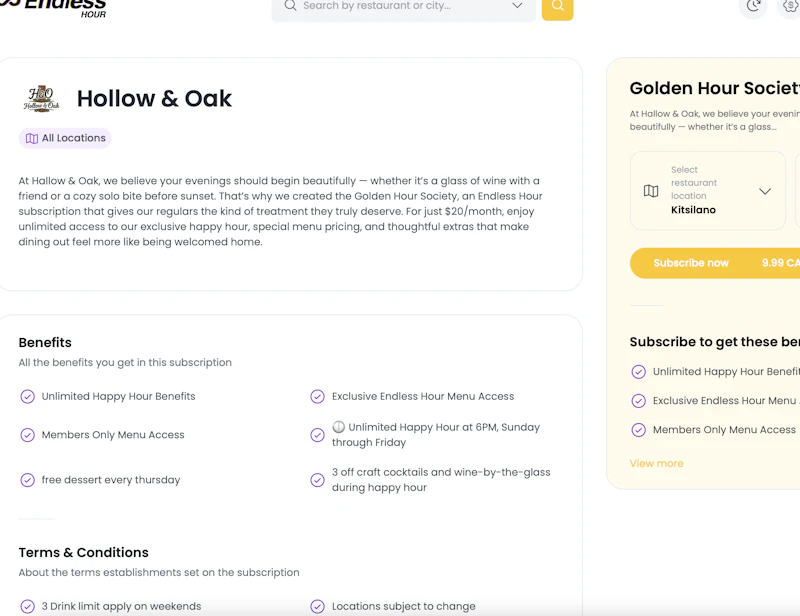This screenshot has width=800, height=616.
Task: Click the map icon in All Locations badge
Action: [32, 138]
